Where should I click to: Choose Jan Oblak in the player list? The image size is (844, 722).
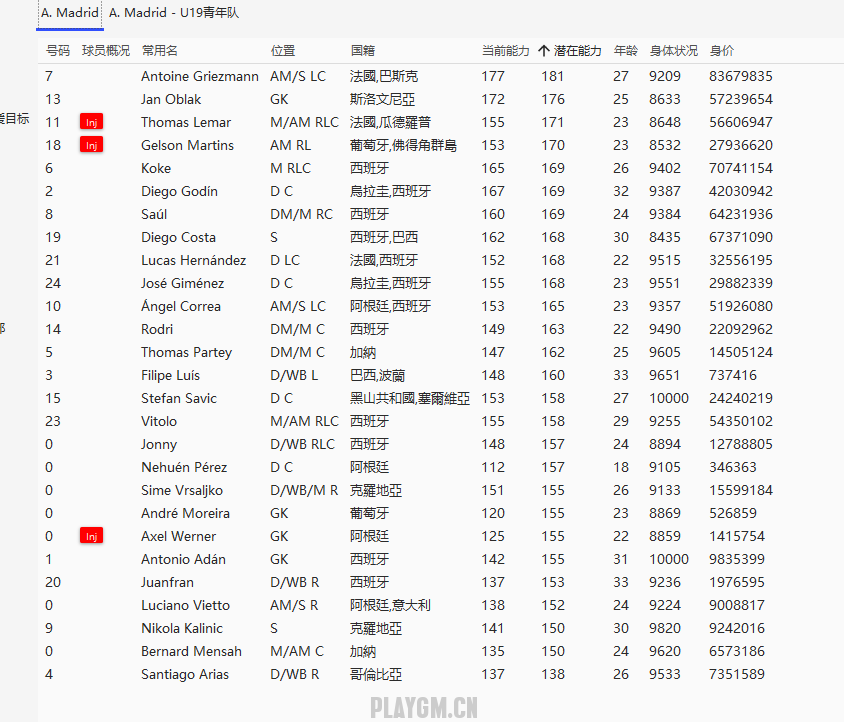point(171,99)
